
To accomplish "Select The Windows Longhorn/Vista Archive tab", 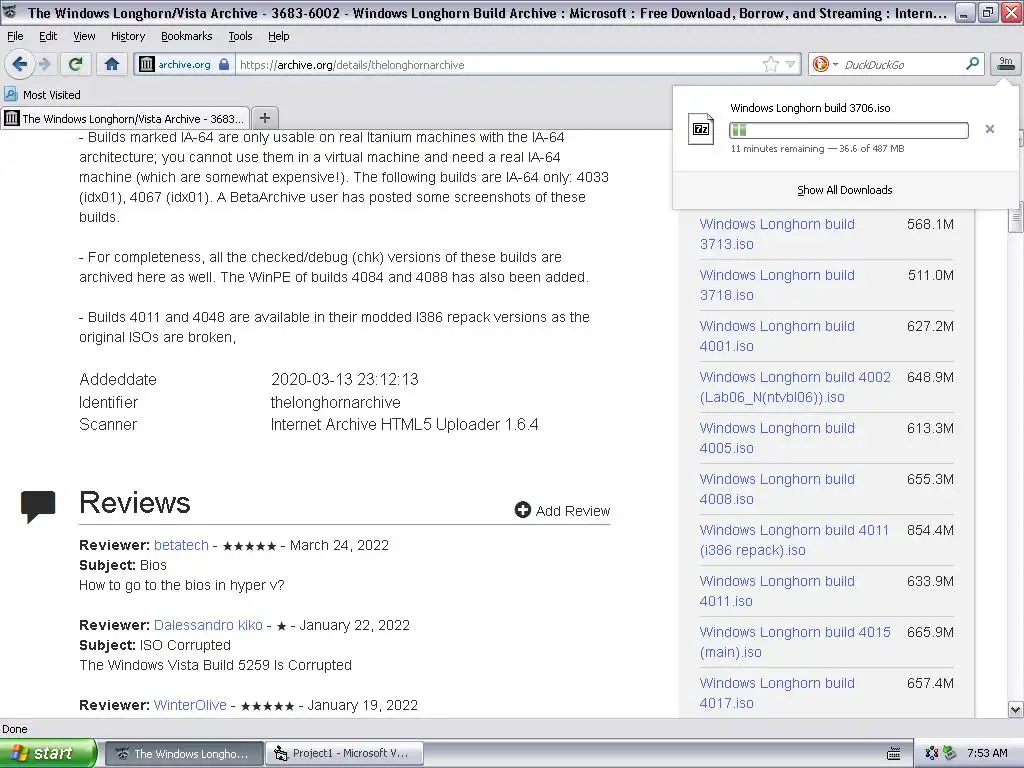I will [x=125, y=118].
